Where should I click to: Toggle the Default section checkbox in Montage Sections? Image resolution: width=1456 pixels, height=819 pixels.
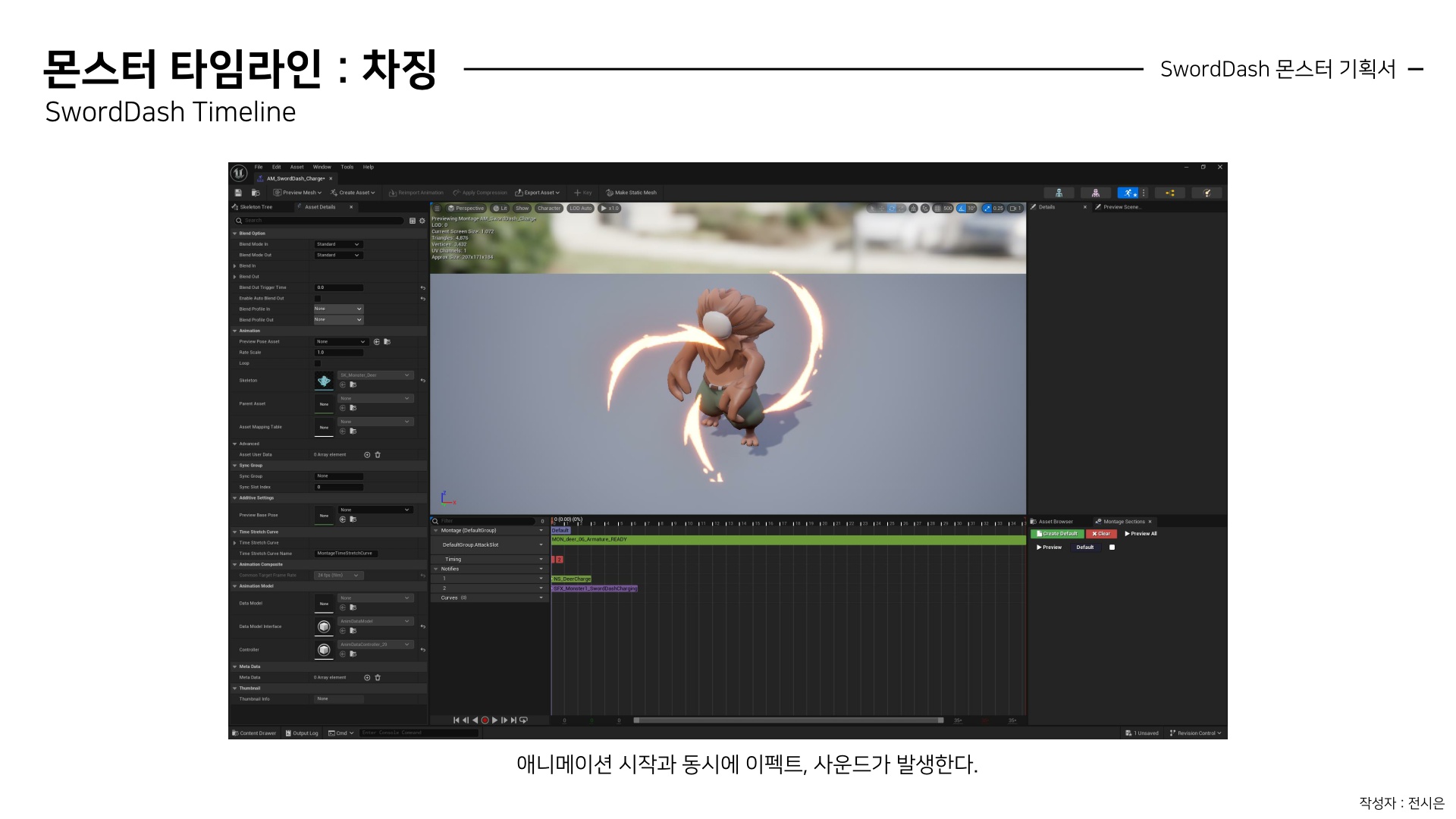[x=1112, y=548]
